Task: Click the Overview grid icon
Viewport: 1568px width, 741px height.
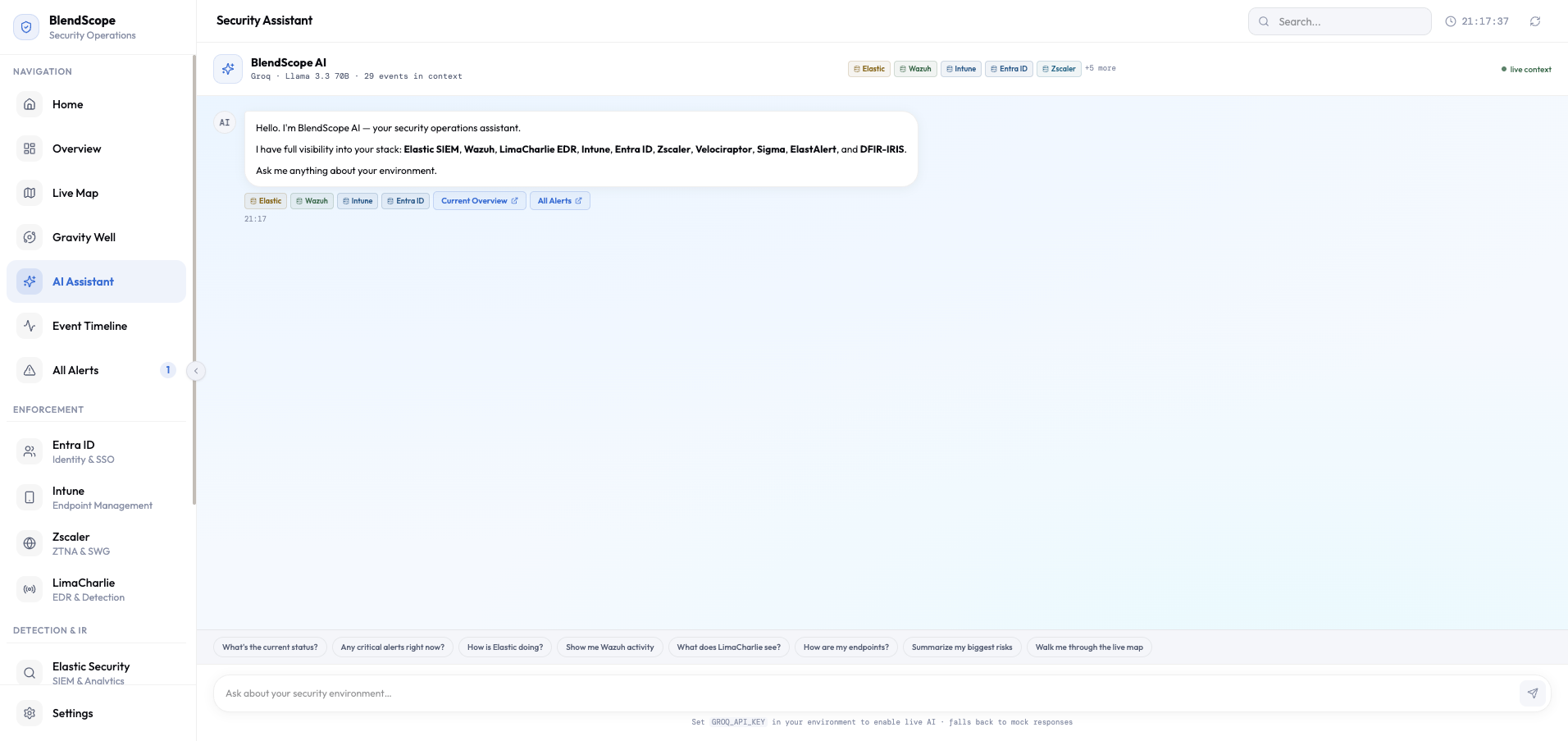Action: tap(30, 149)
